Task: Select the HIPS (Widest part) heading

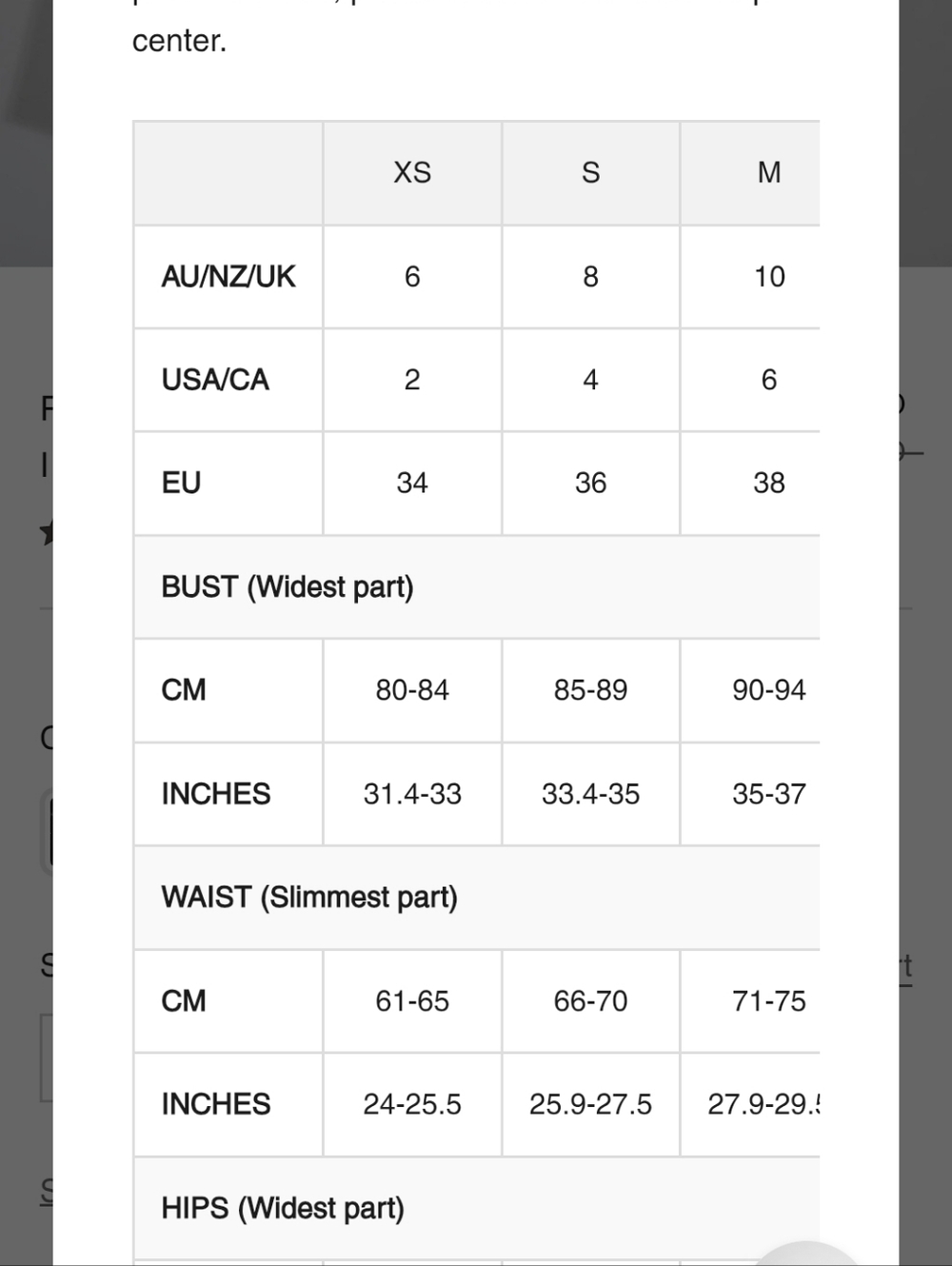Action: coord(283,1208)
